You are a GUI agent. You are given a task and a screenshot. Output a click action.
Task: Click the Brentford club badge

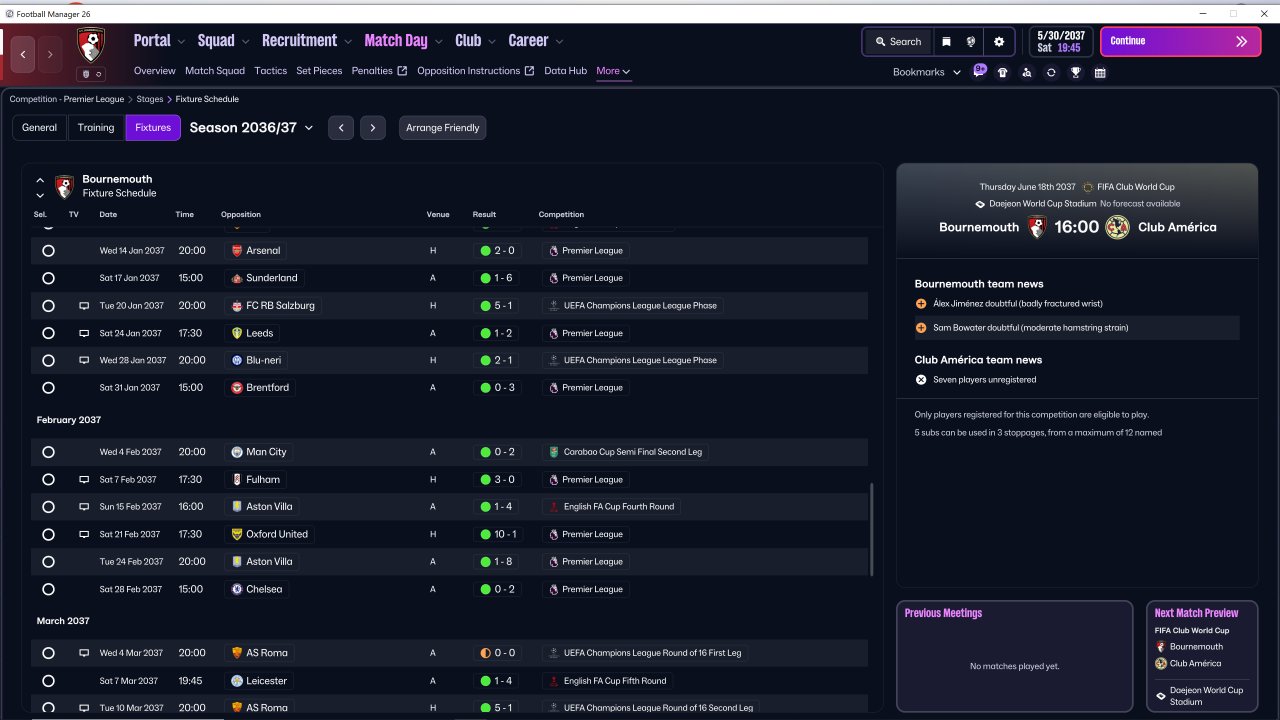coord(237,388)
